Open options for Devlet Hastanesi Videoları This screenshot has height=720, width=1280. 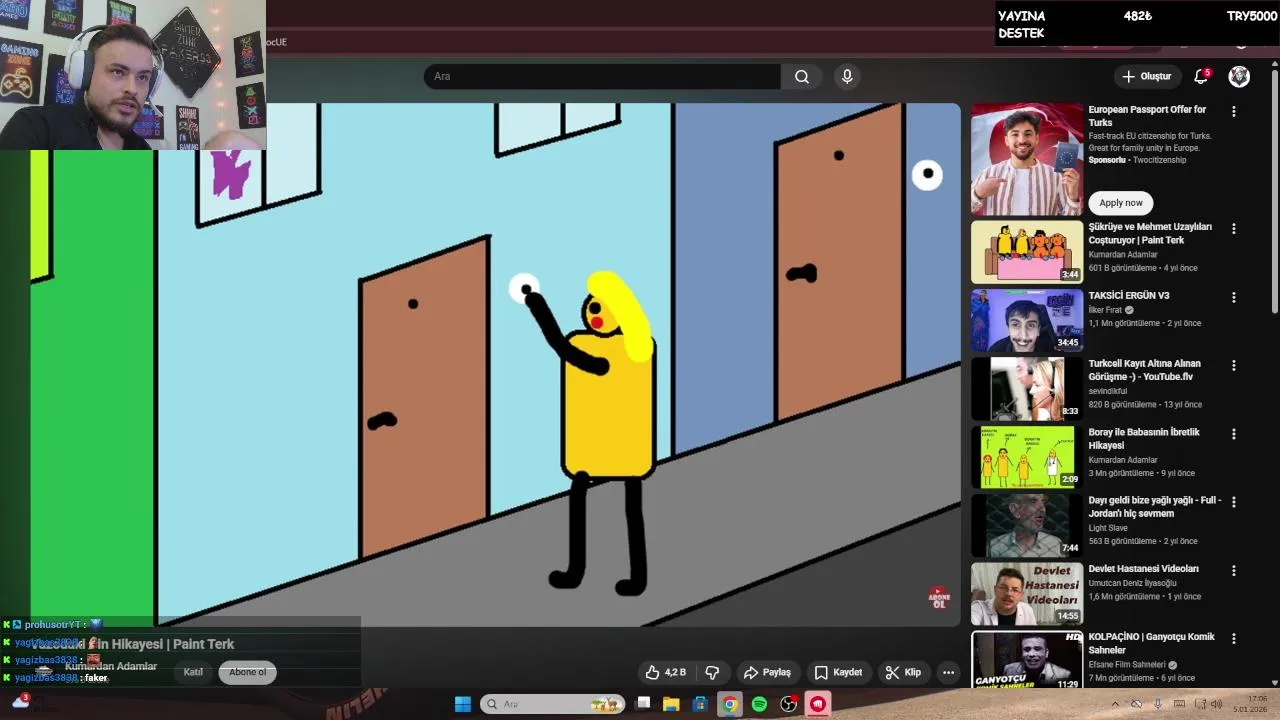(1233, 570)
